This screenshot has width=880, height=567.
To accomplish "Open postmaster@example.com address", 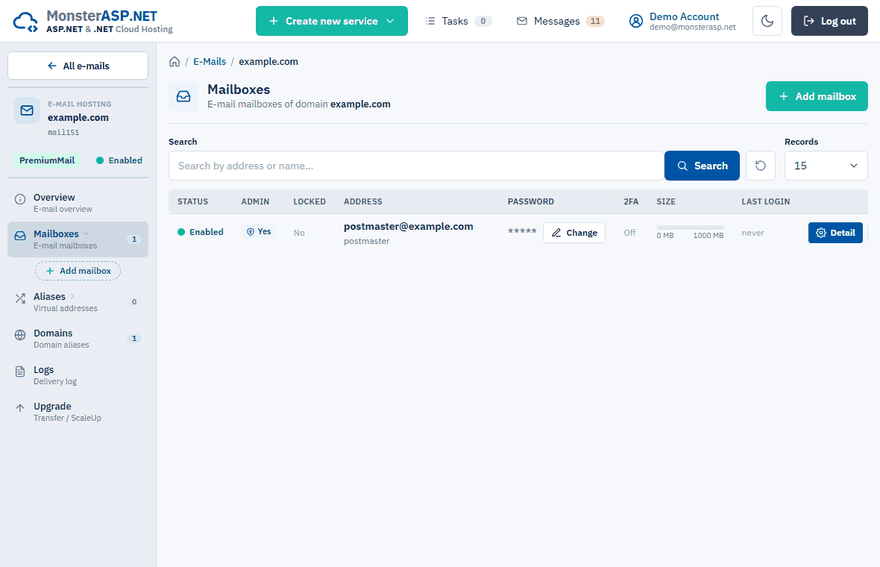I will (408, 226).
